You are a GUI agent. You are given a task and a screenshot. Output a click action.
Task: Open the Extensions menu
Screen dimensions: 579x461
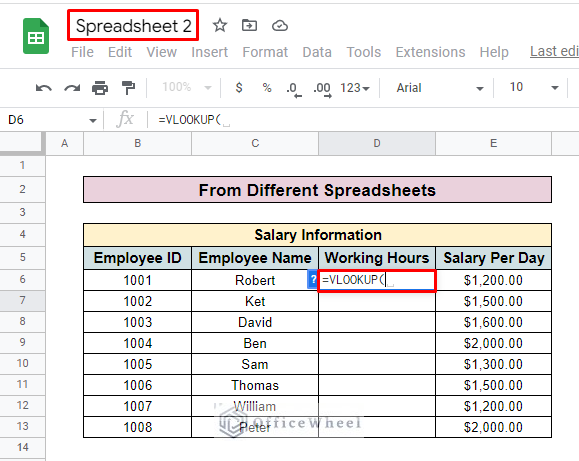[430, 52]
